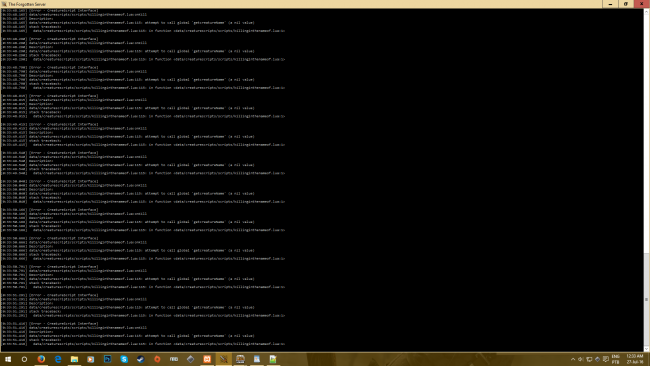This screenshot has height=366, width=650.
Task: Open the Windows Start menu
Action: tap(8, 359)
